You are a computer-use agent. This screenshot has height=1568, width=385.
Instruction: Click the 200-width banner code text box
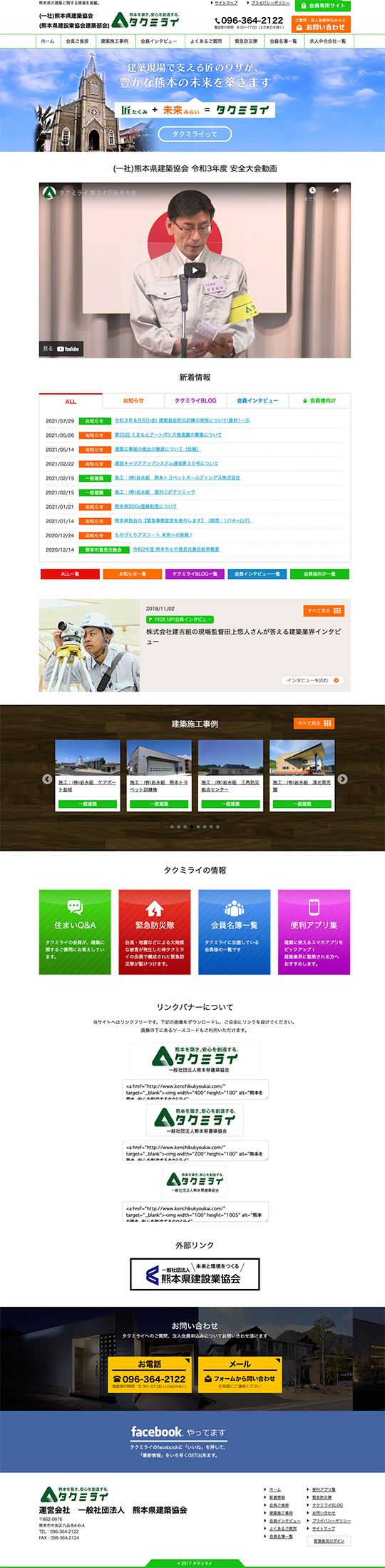(195, 1151)
